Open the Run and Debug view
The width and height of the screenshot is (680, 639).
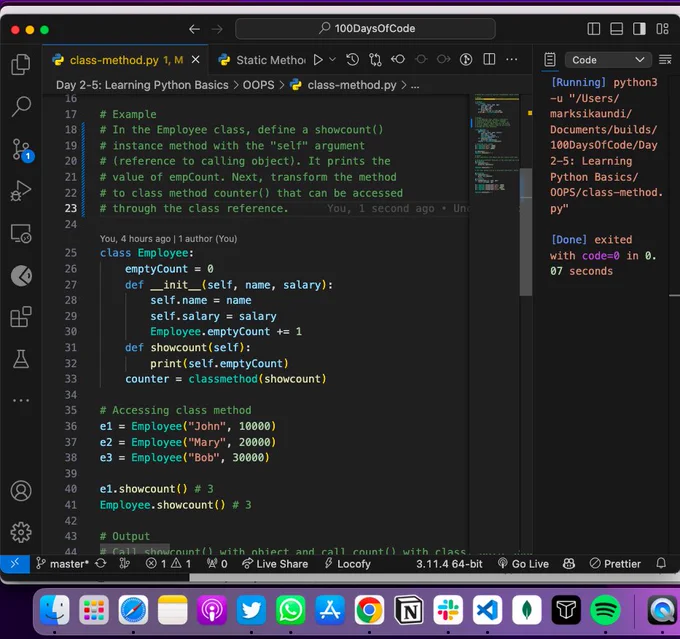pos(20,190)
